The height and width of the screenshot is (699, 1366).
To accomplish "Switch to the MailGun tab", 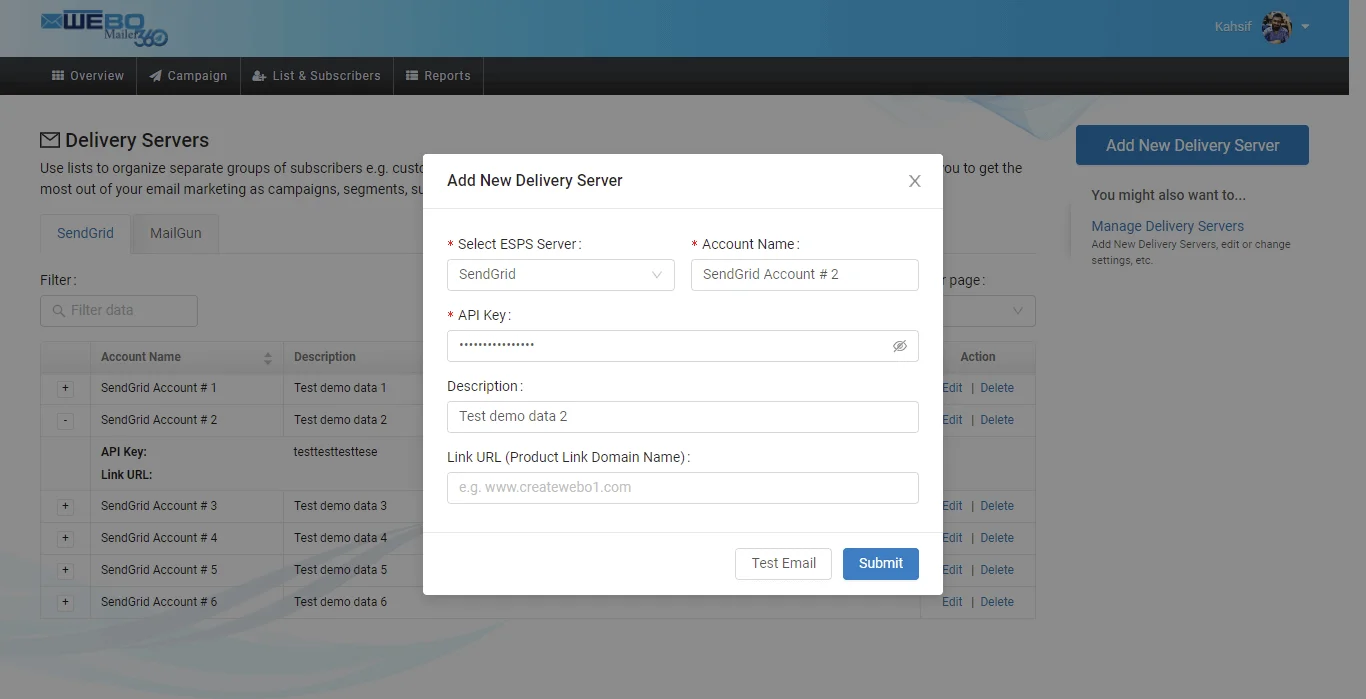I will pyautogui.click(x=176, y=233).
